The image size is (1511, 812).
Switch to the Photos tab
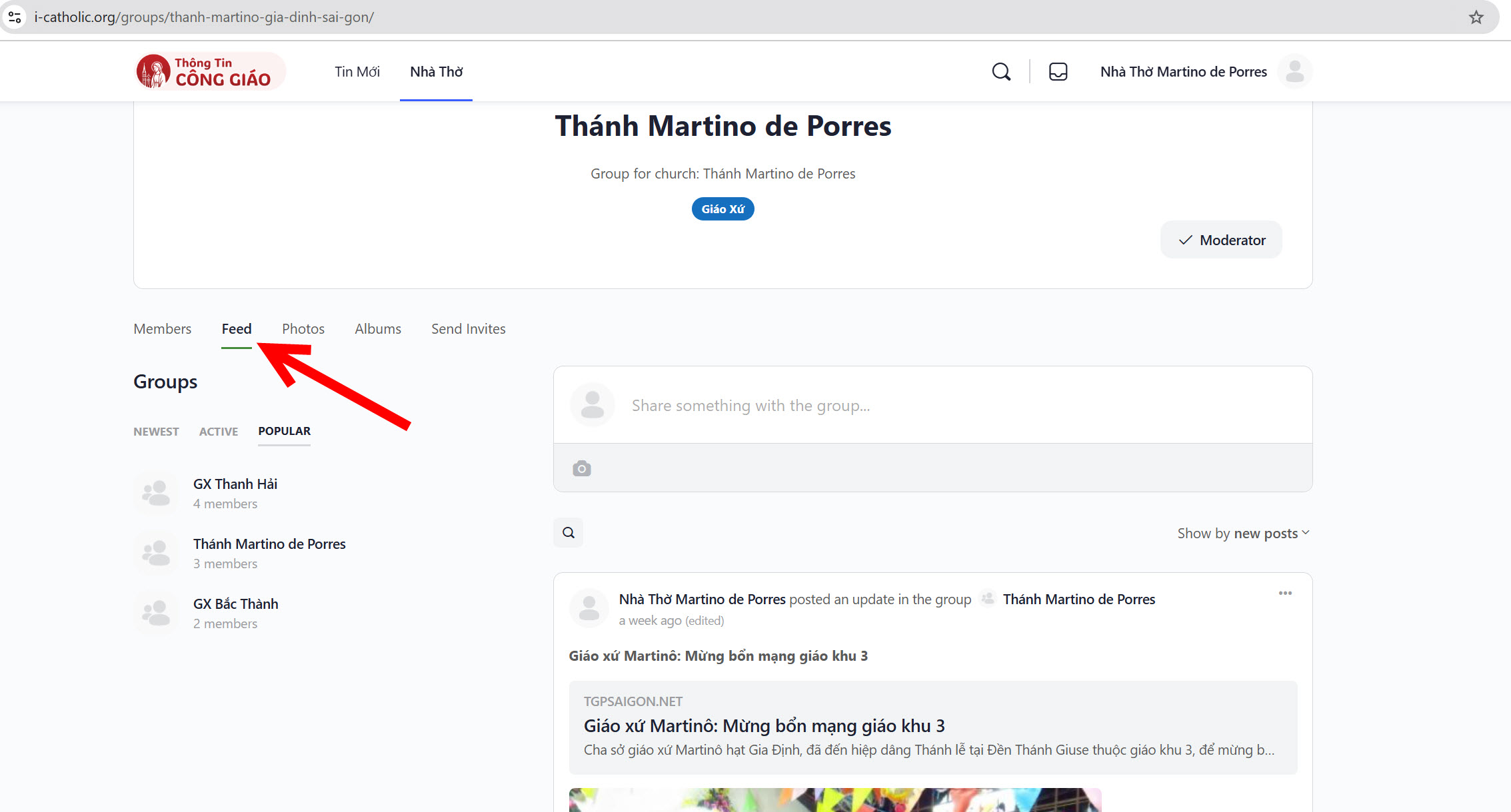point(303,328)
